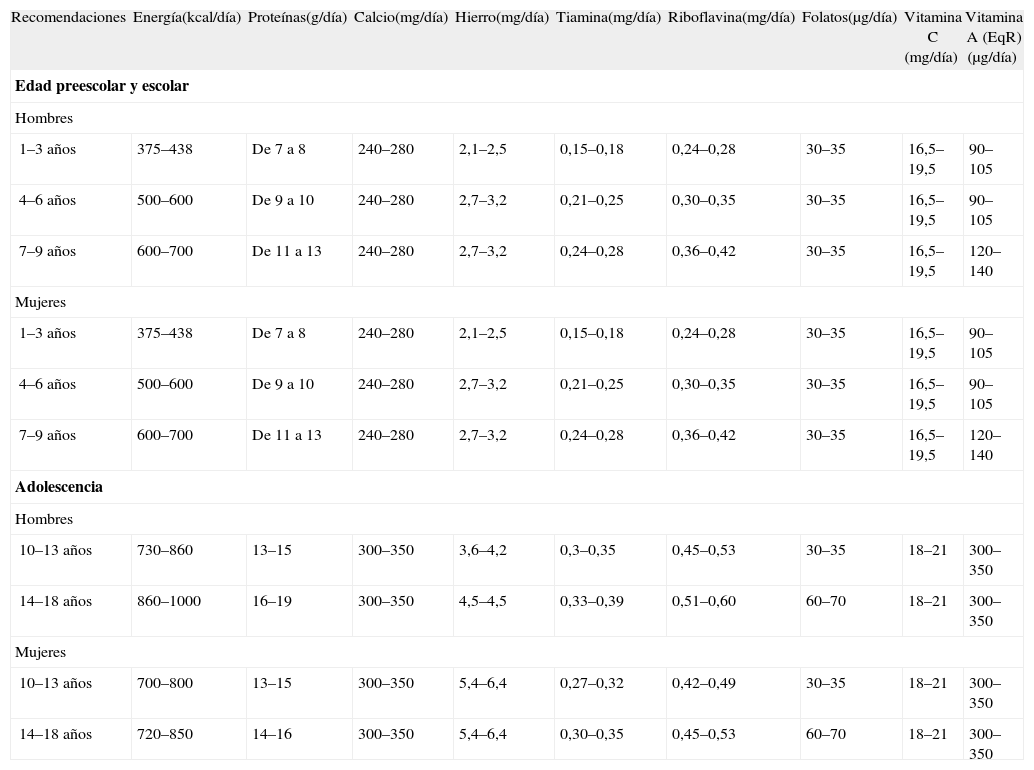Click the Edad preescolar y escolar heading
Screen dimensions: 1034x770
pos(102,86)
